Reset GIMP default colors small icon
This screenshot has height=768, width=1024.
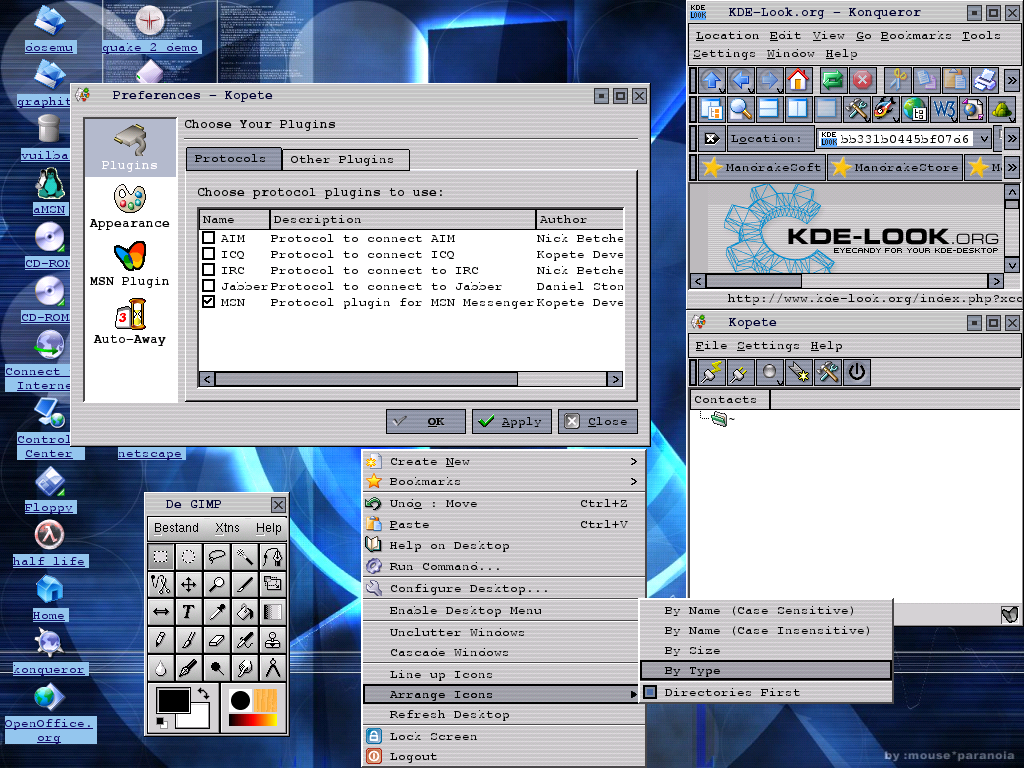[x=162, y=722]
